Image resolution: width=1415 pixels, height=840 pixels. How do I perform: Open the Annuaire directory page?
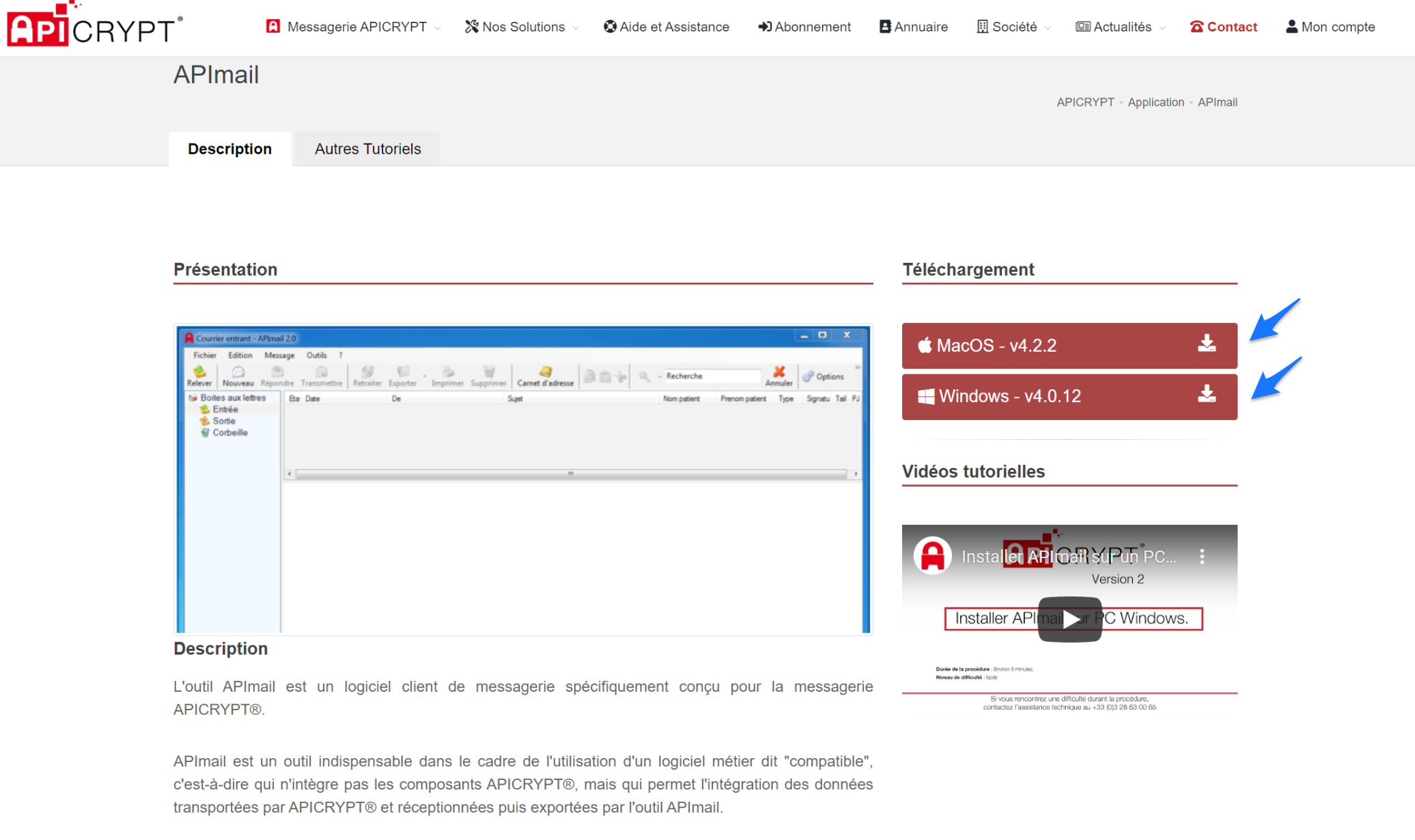point(913,27)
